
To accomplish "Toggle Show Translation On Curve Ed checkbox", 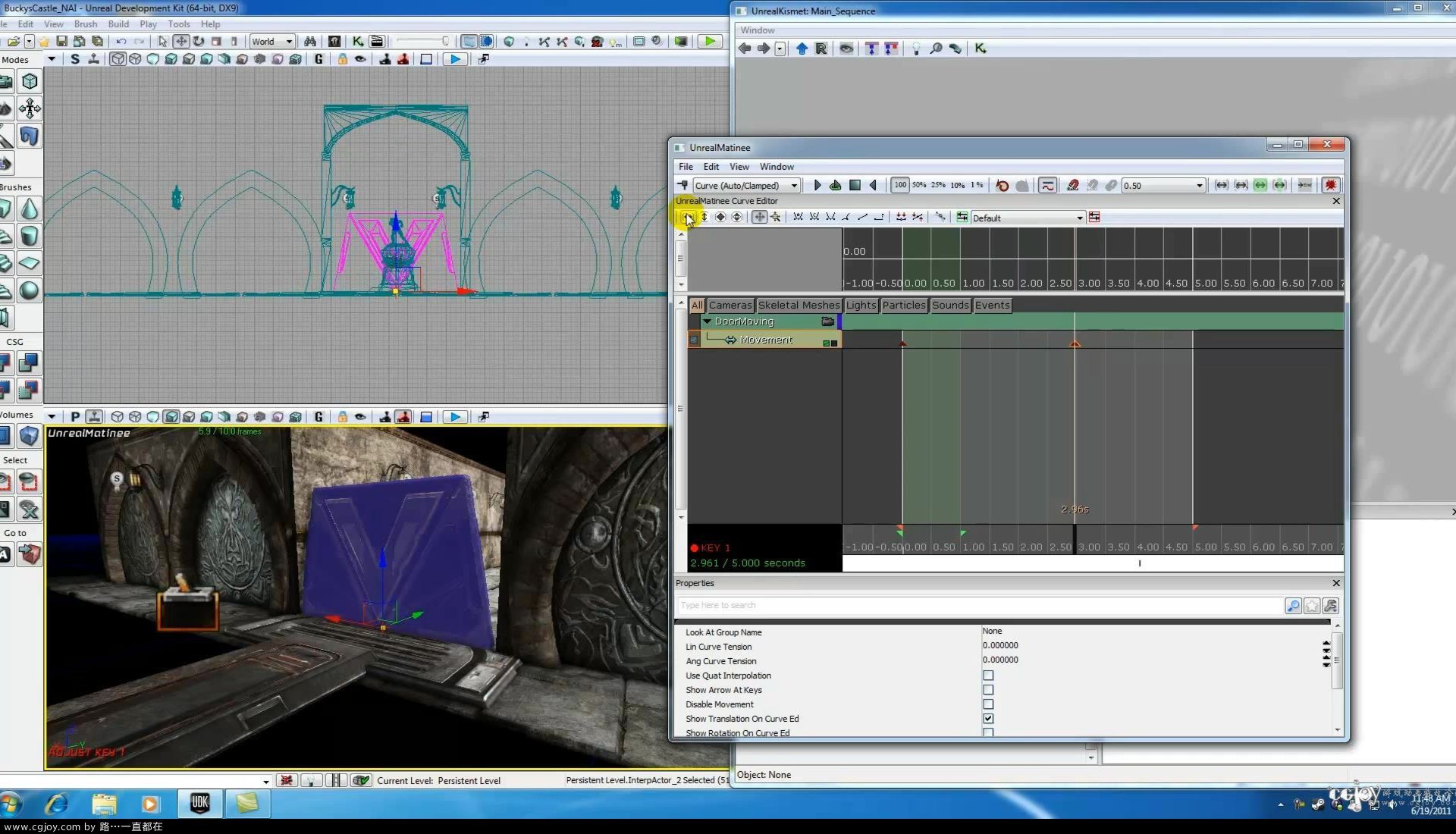I will pyautogui.click(x=988, y=718).
